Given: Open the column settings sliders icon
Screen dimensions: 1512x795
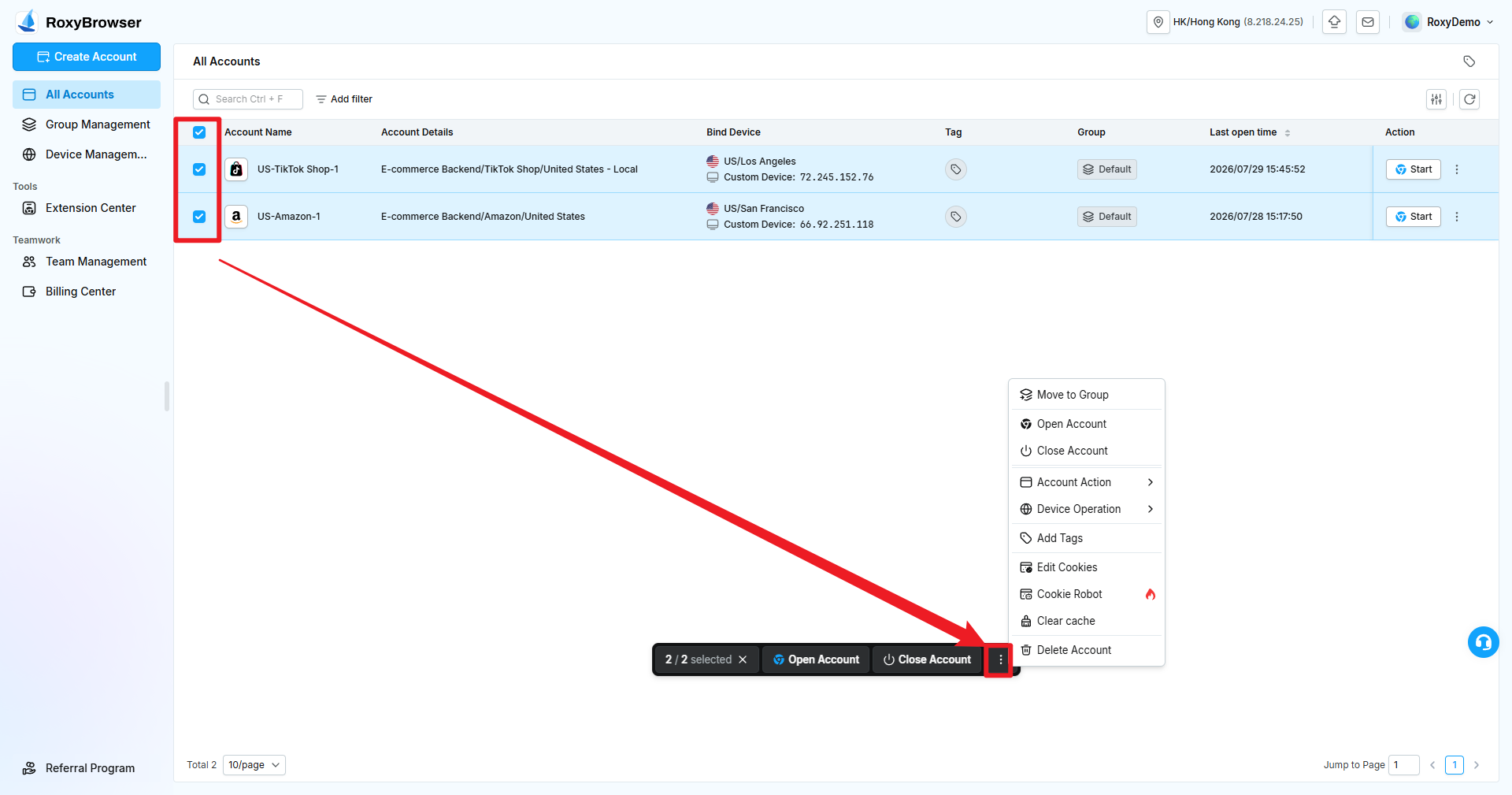Looking at the screenshot, I should pyautogui.click(x=1436, y=99).
